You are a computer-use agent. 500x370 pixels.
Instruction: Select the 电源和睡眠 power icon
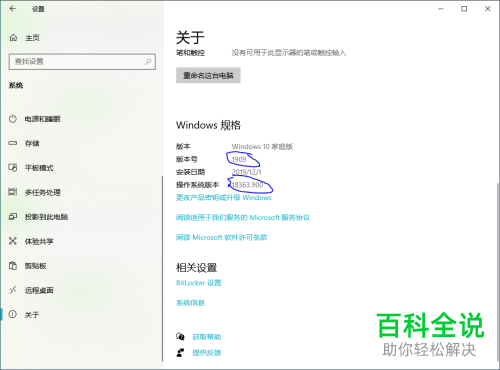click(13, 119)
